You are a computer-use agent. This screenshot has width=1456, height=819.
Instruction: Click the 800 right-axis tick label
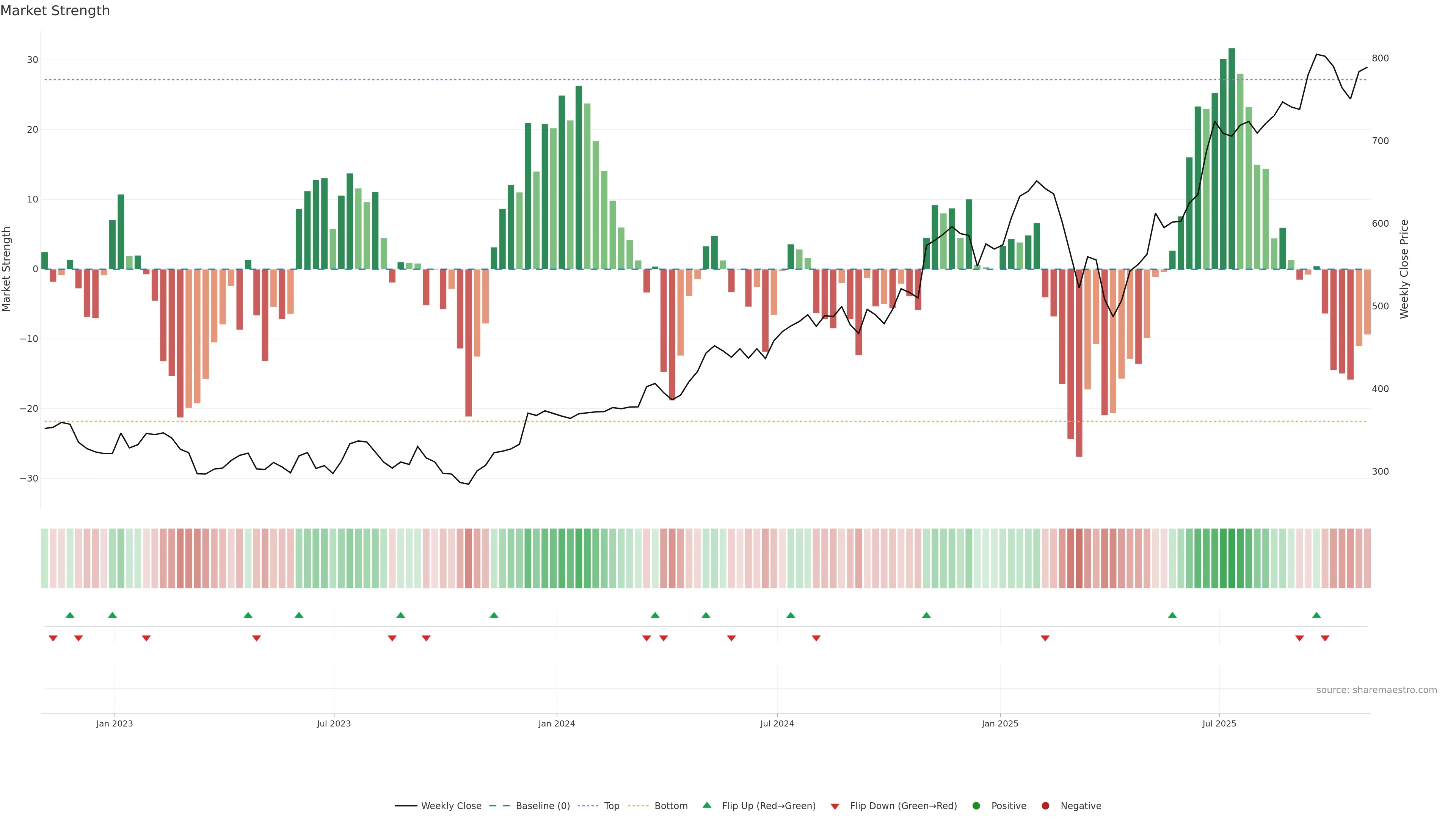pos(1380,58)
